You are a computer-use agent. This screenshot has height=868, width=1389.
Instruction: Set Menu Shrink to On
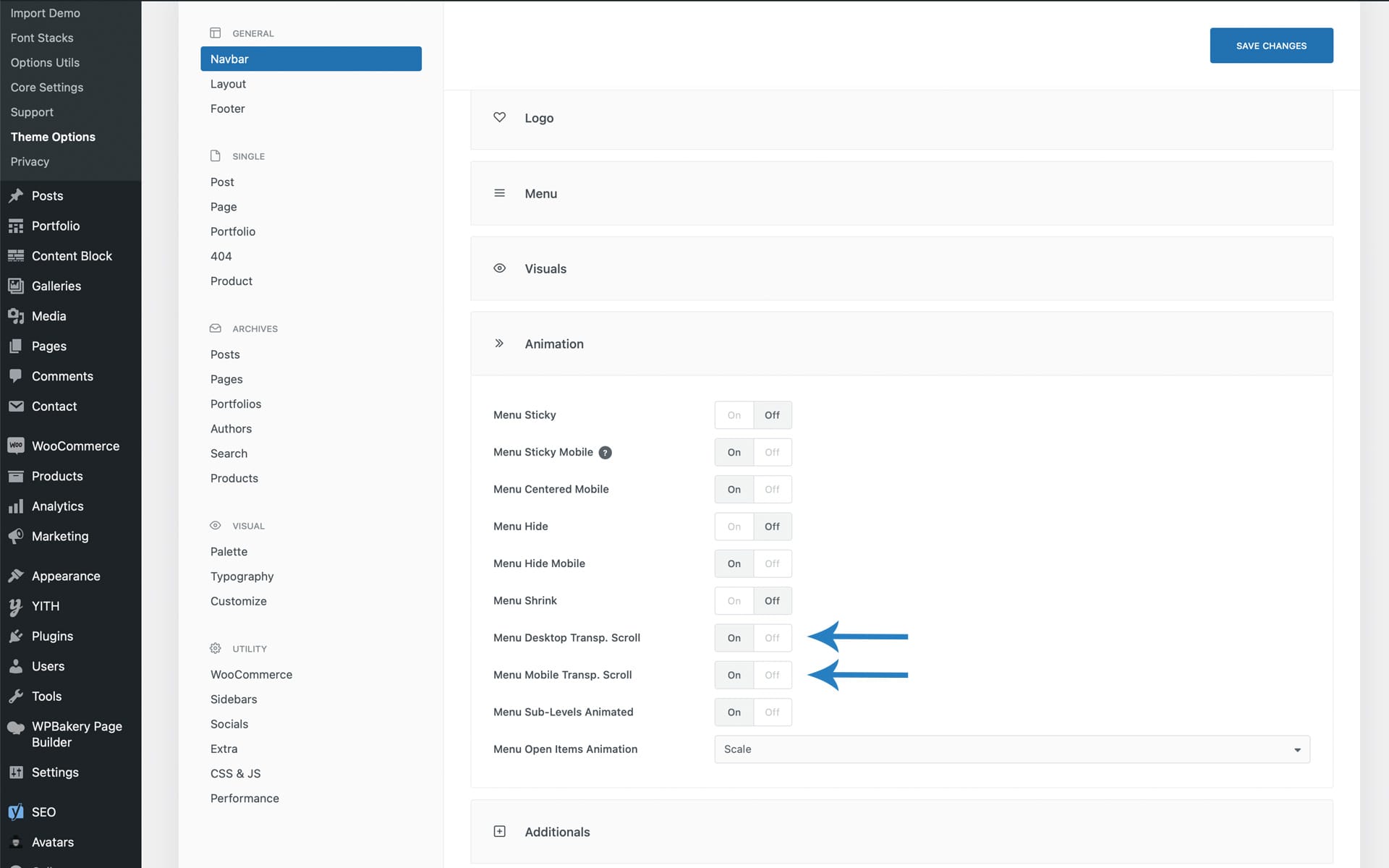click(734, 601)
